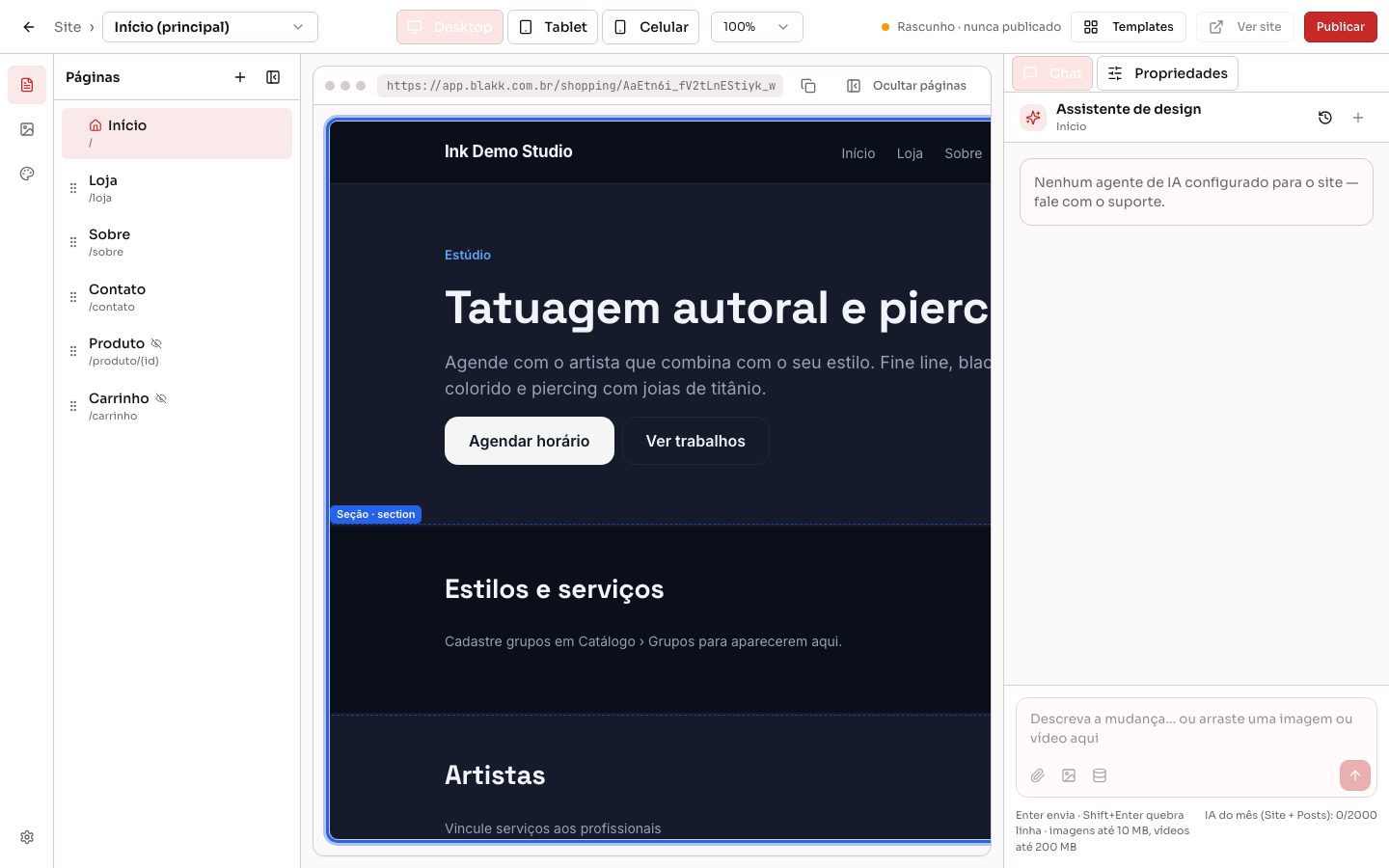Click the Publicar button
Screen dimensions: 1389x868
click(x=1341, y=27)
